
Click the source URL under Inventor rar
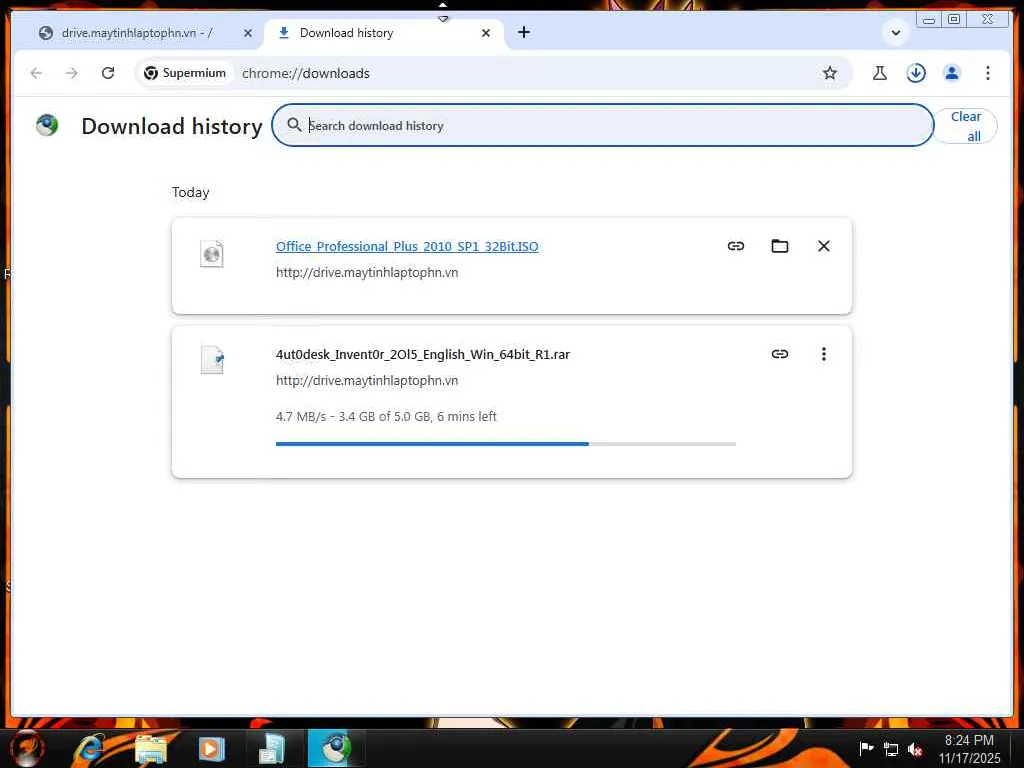367,380
